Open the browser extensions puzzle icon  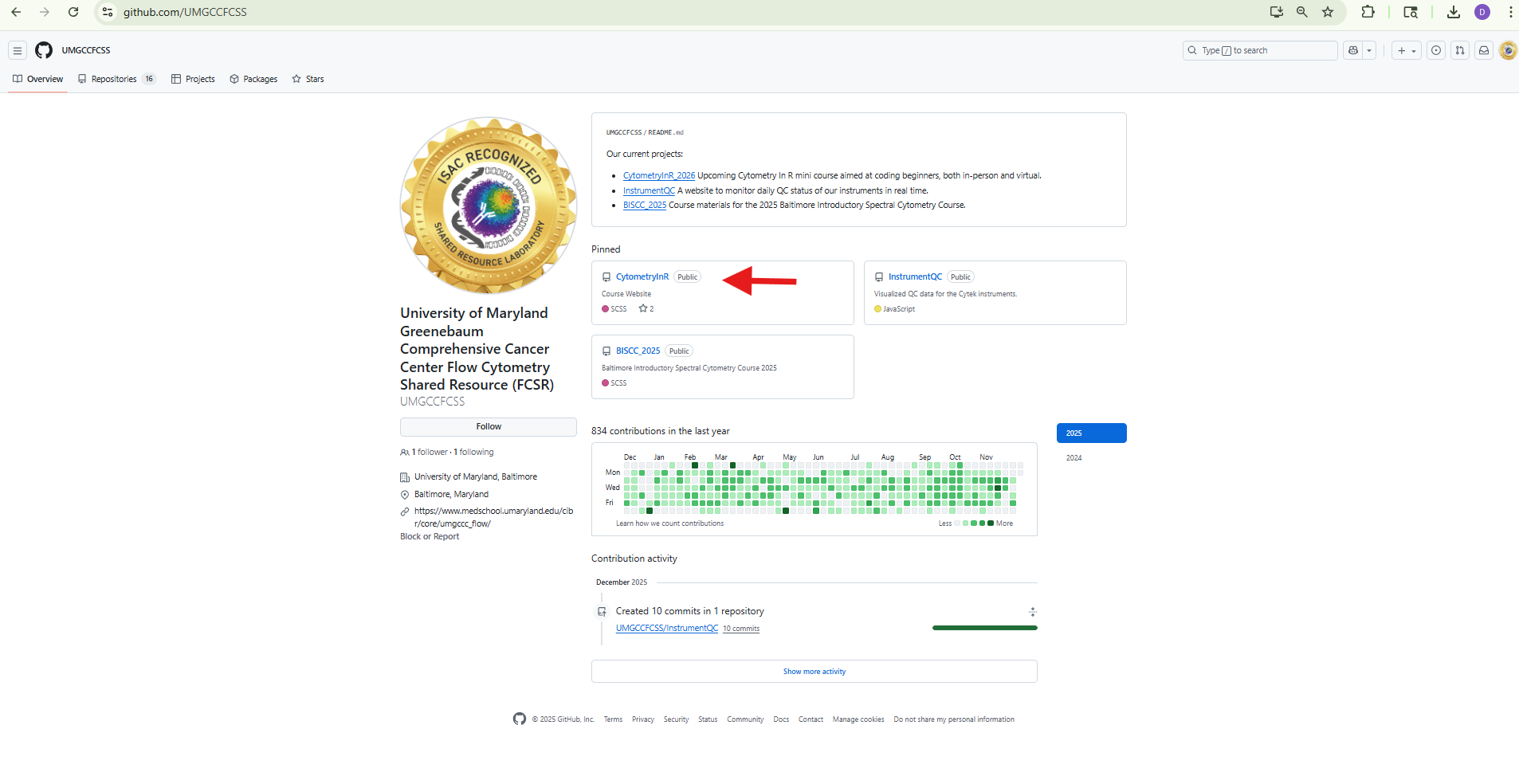(x=1368, y=12)
